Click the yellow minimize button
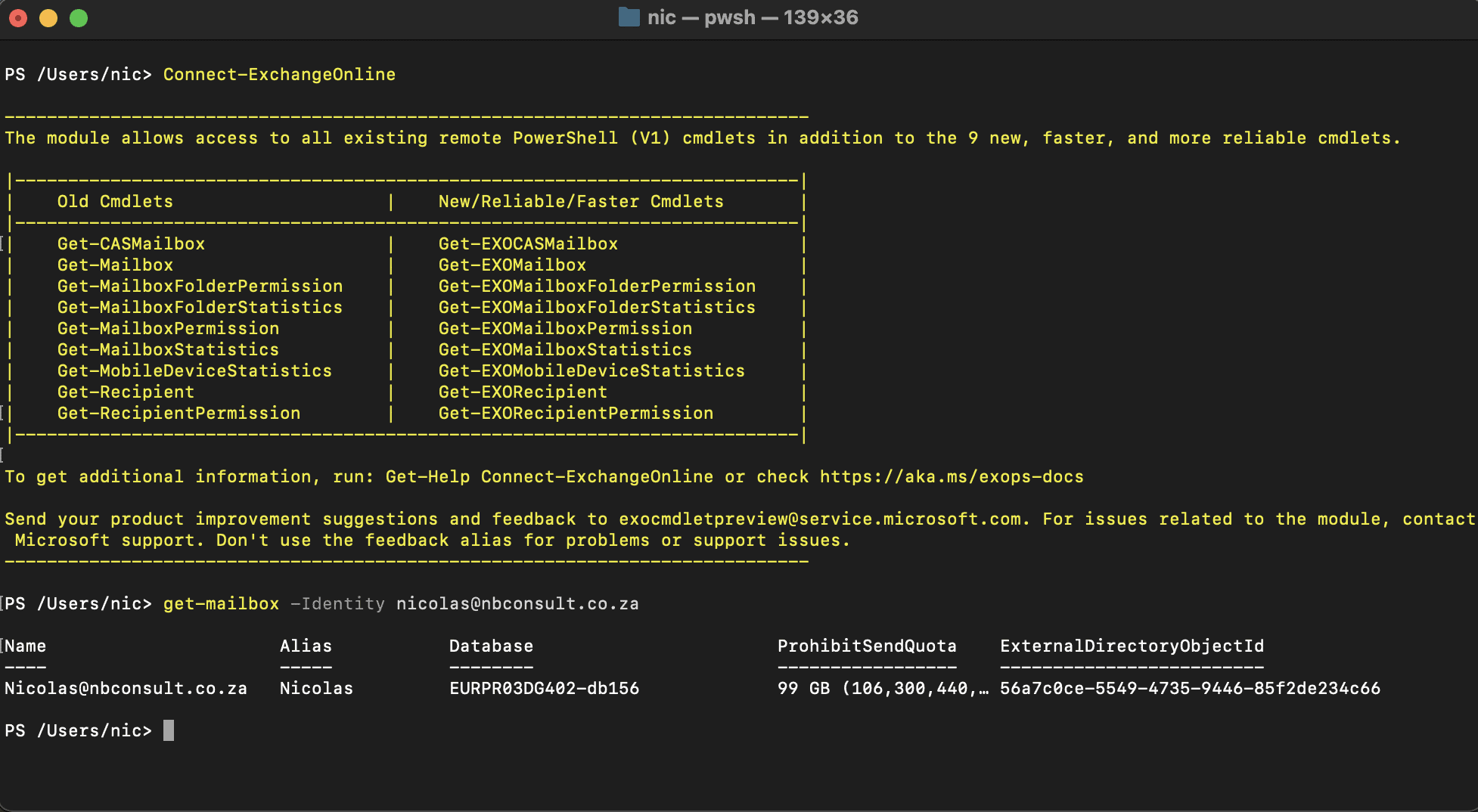This screenshot has height=812, width=1478. tap(48, 17)
